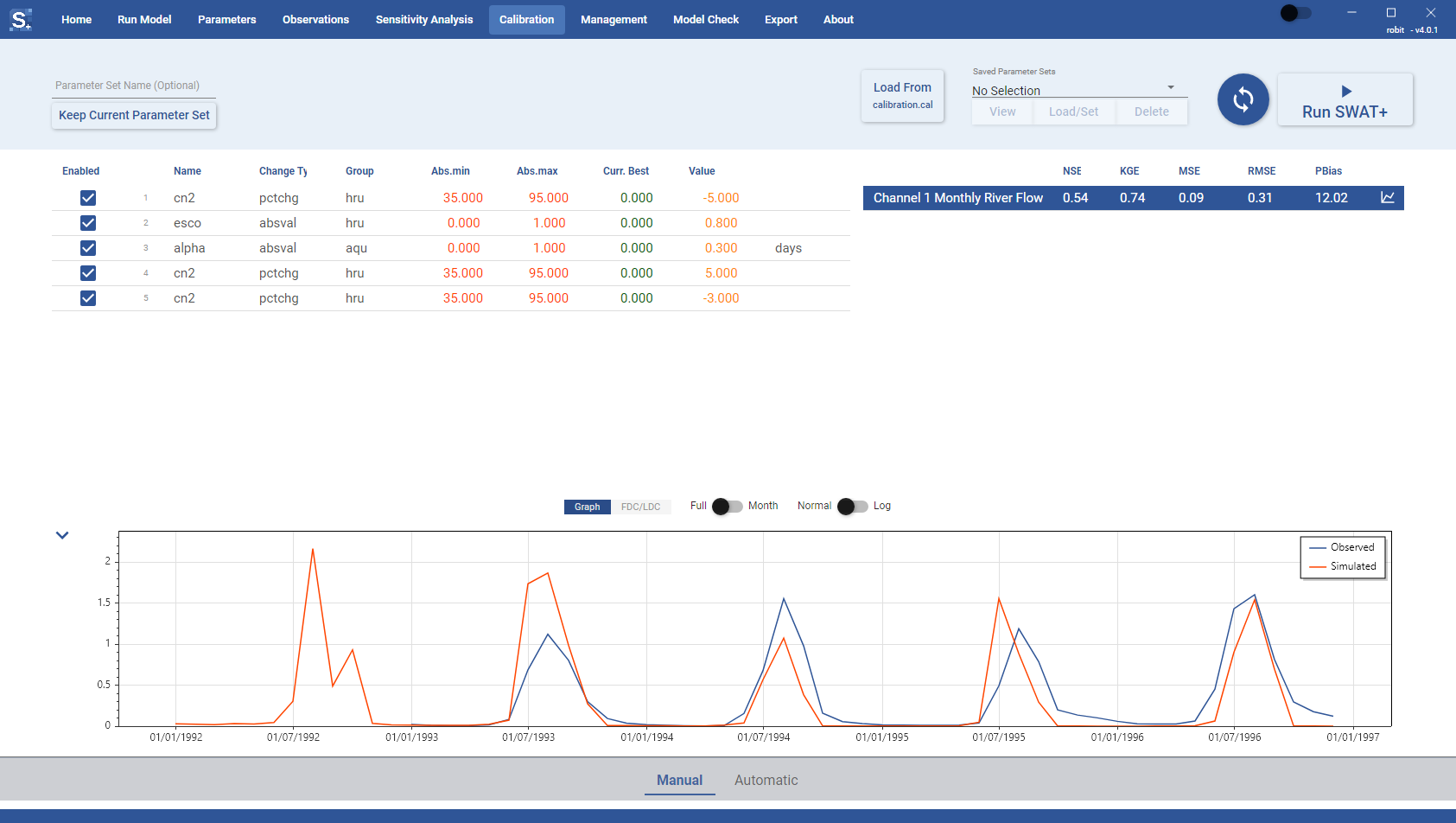Image resolution: width=1456 pixels, height=823 pixels.
Task: Open the chart icon for Channel 1 row
Action: point(1388,198)
